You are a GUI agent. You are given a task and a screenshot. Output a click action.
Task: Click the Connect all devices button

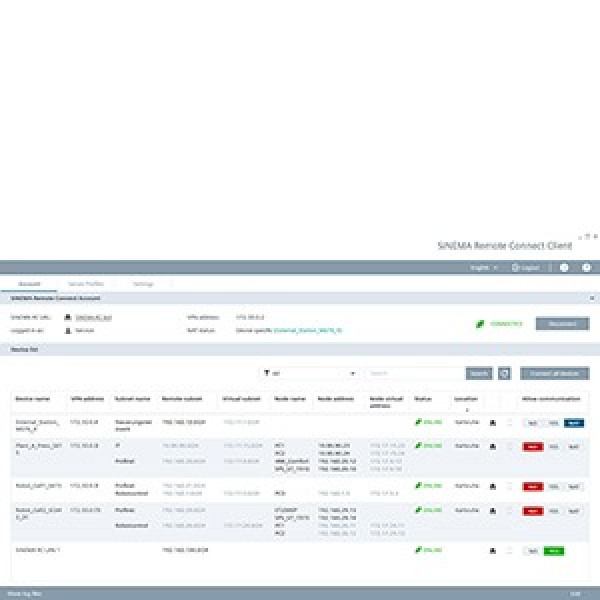tap(554, 373)
